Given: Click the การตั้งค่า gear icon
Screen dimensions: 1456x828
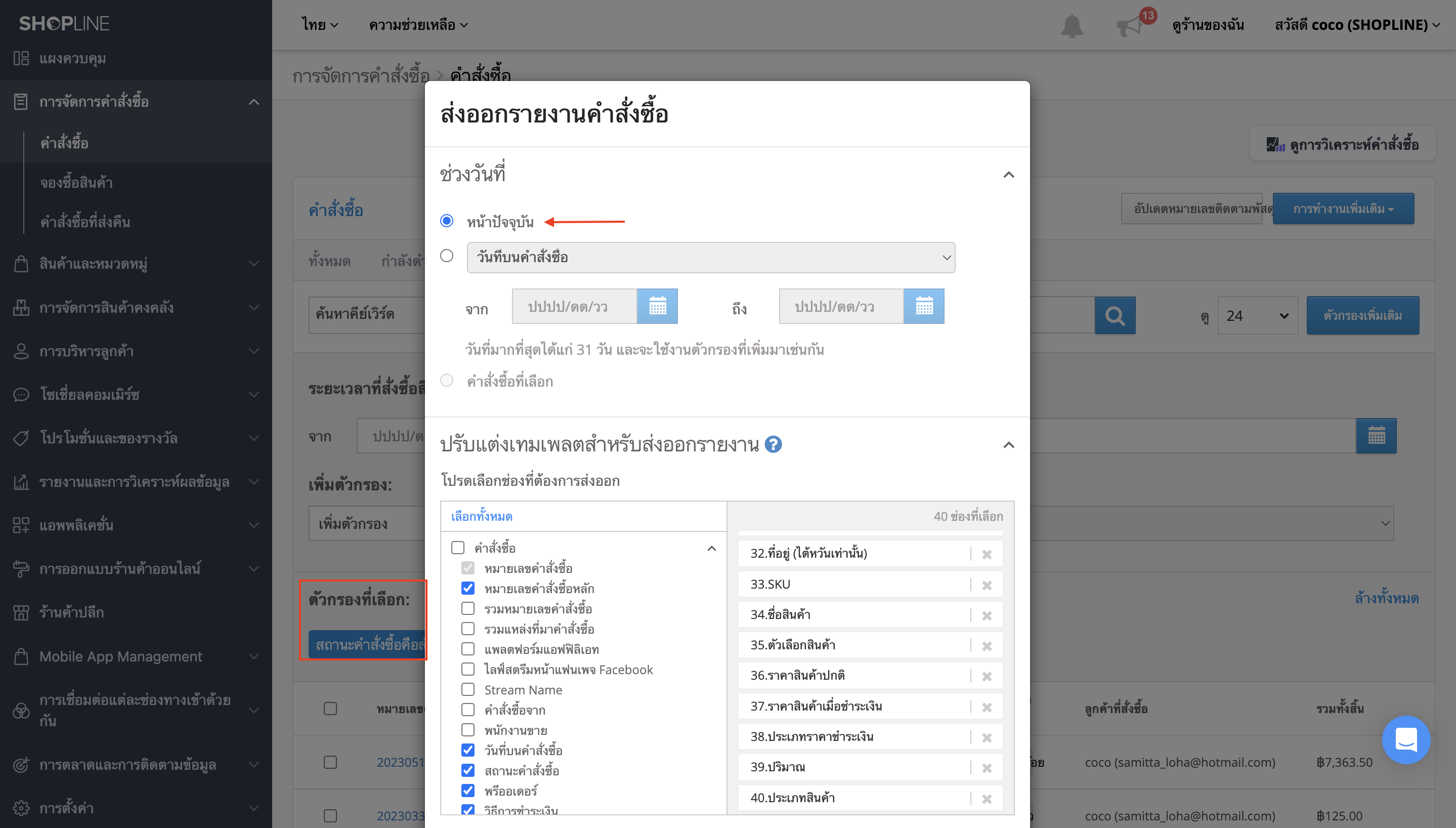Looking at the screenshot, I should 21,808.
